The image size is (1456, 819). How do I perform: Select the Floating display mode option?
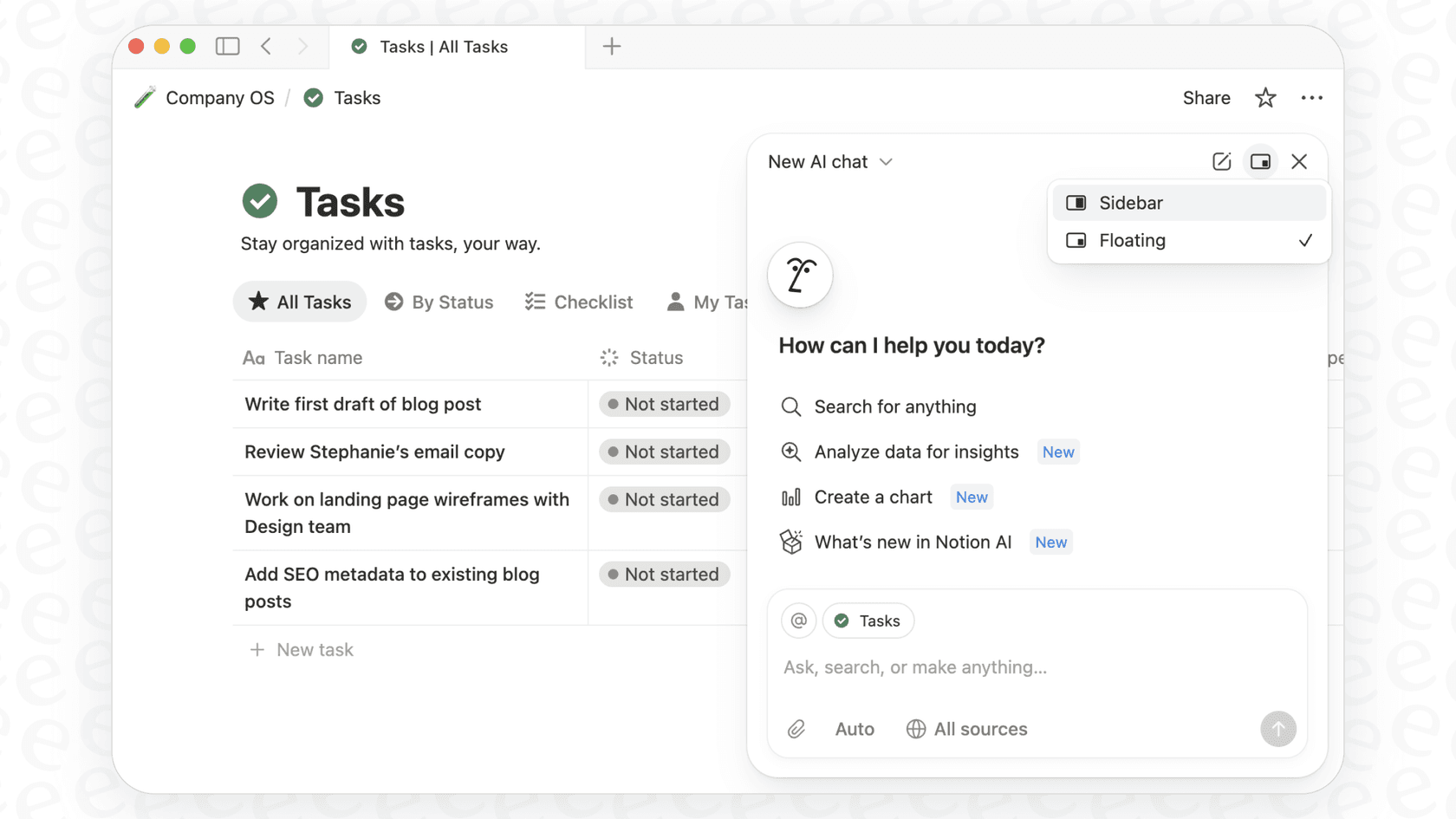1133,240
